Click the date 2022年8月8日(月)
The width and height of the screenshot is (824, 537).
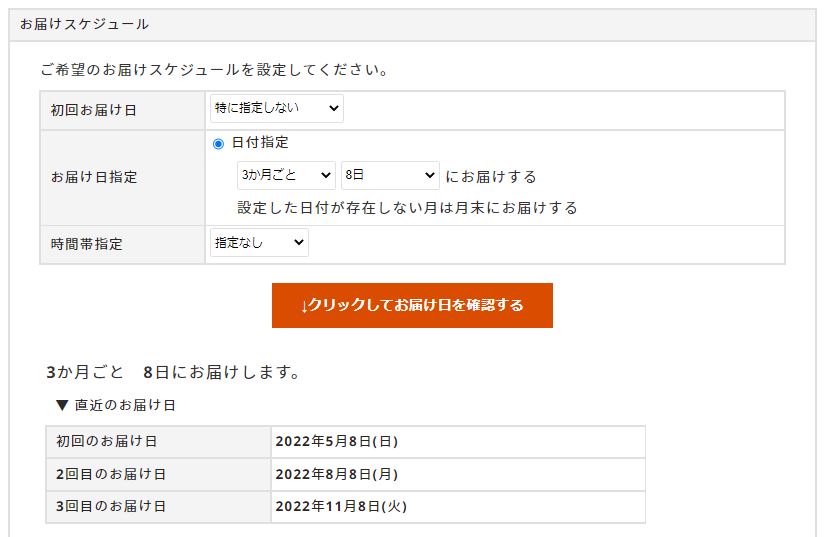coord(337,474)
